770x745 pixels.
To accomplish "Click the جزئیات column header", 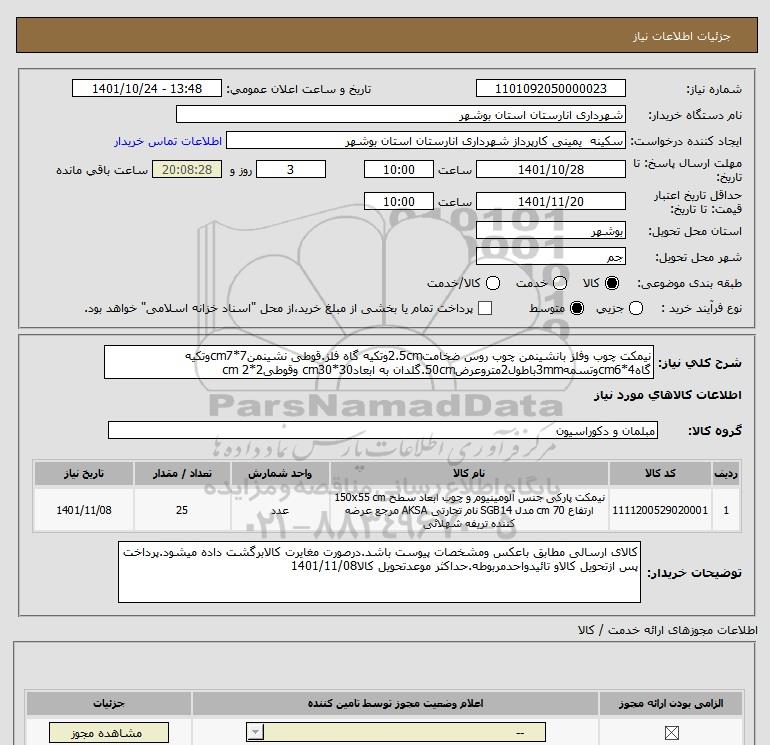I will point(109,703).
